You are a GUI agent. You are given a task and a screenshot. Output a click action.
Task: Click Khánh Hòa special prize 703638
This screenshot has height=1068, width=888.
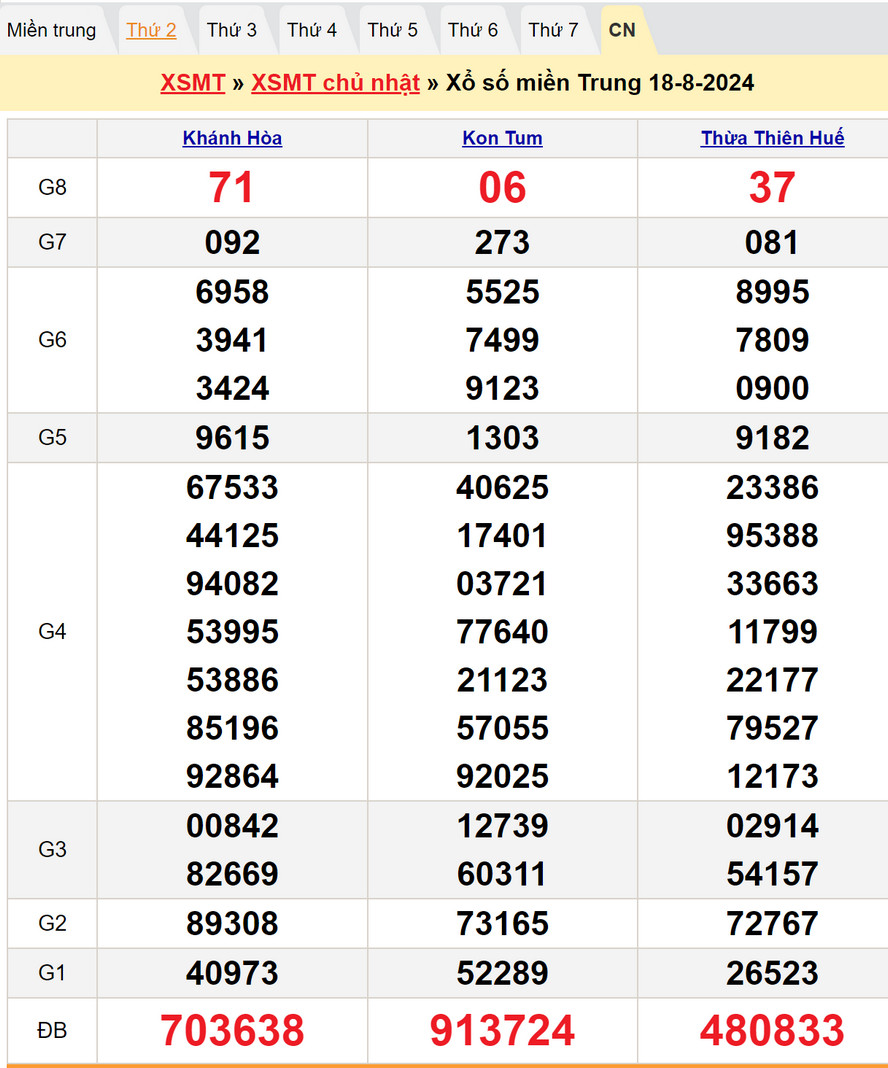coord(232,1030)
